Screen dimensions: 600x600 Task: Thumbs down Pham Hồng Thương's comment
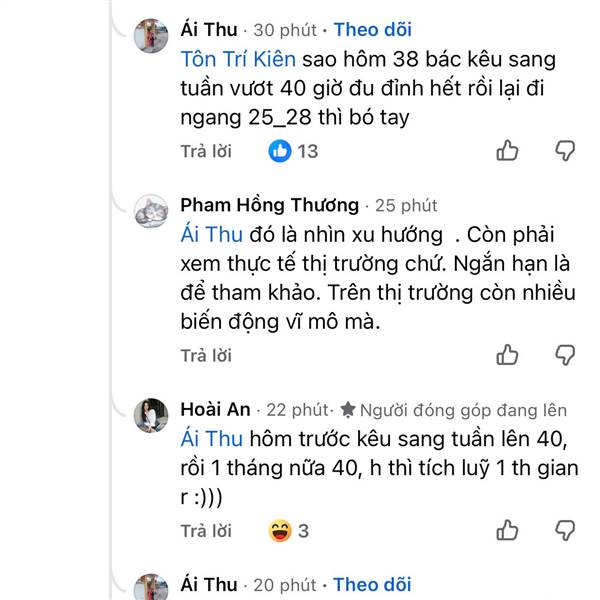[565, 355]
